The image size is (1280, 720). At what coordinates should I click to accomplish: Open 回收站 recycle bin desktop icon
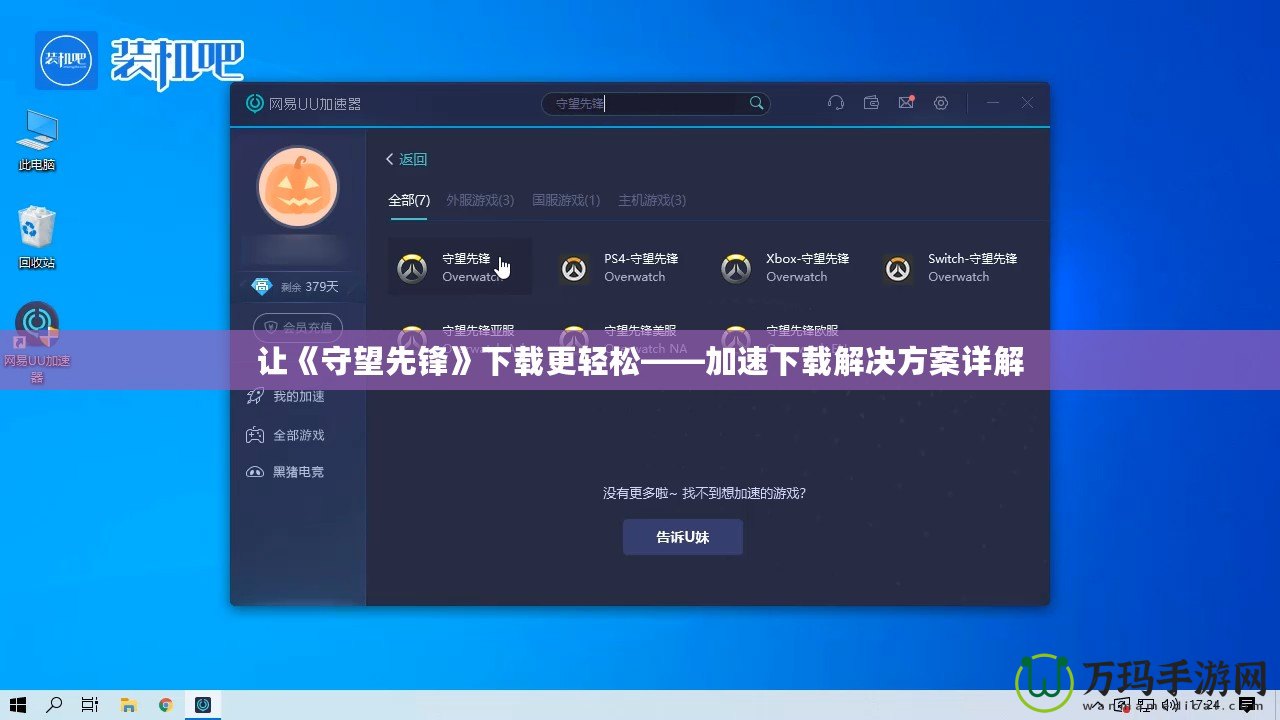click(x=37, y=238)
